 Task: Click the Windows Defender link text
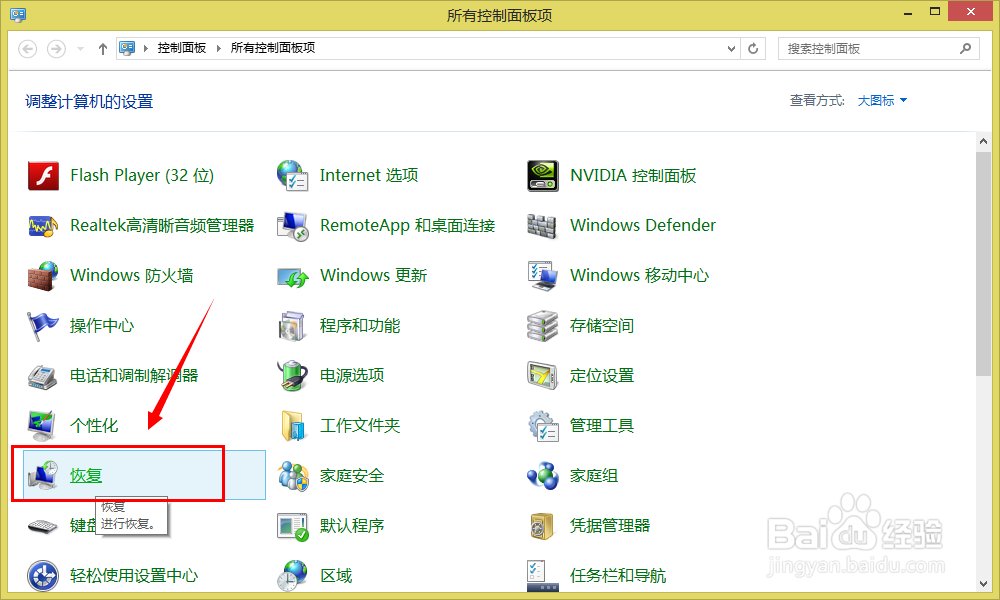643,225
